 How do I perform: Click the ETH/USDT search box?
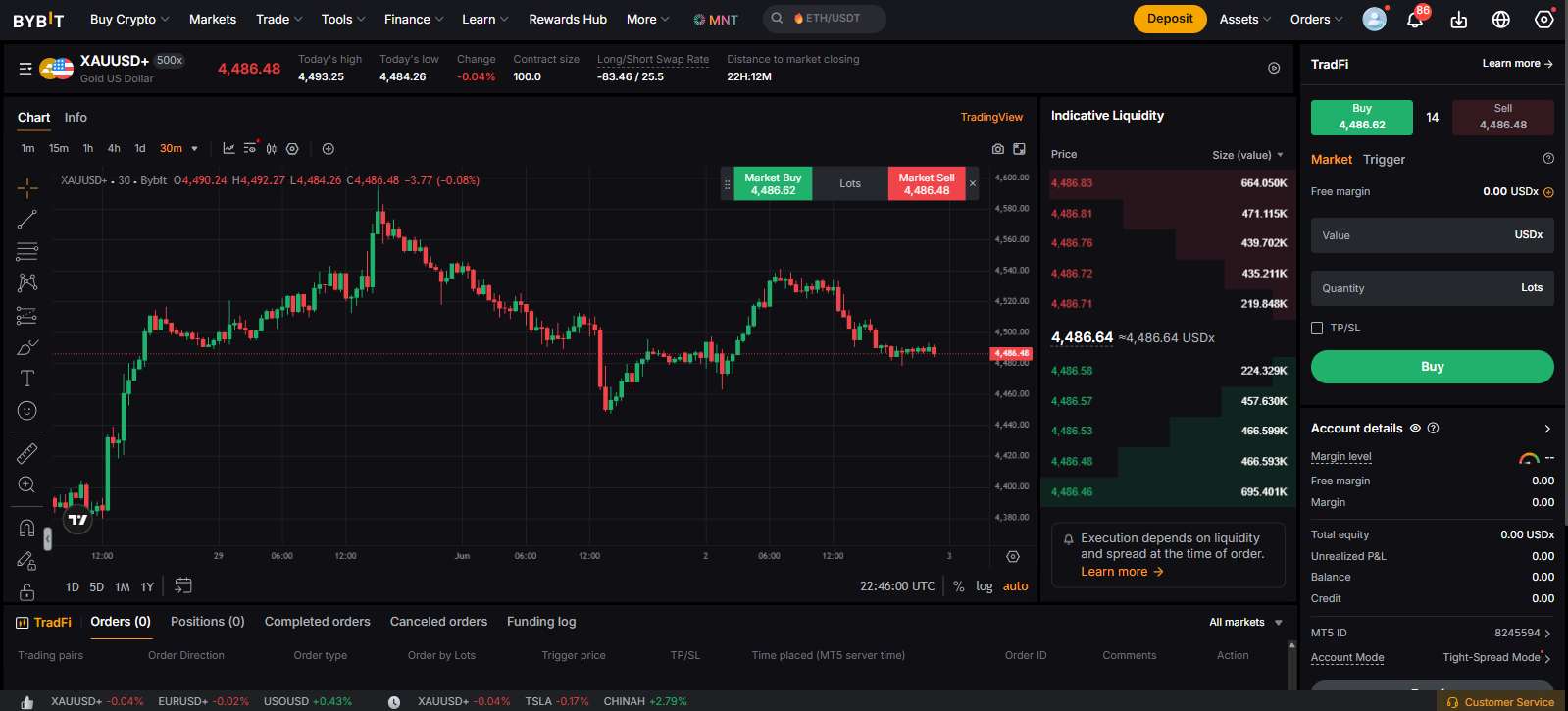pyautogui.click(x=824, y=19)
